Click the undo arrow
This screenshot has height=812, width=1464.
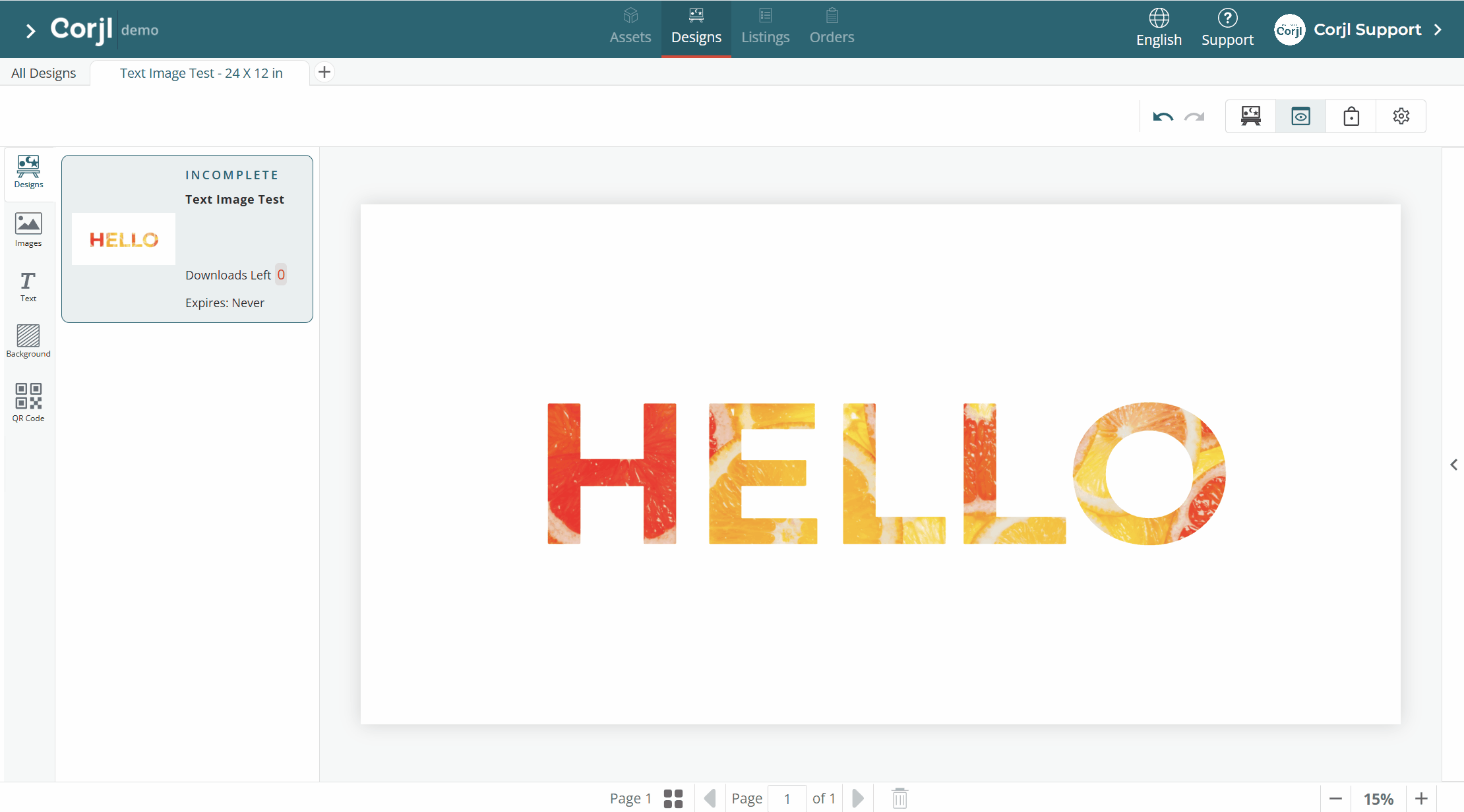1163,117
